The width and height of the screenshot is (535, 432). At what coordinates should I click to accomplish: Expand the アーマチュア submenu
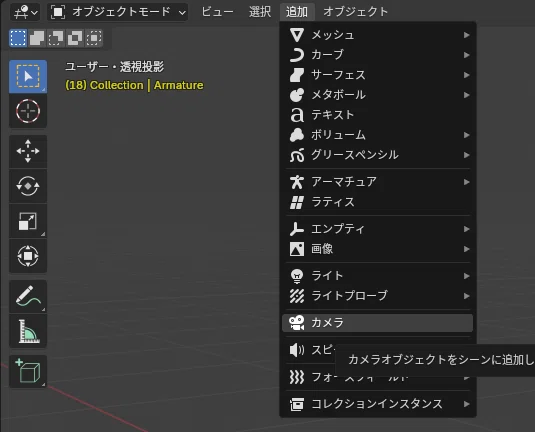pos(378,182)
